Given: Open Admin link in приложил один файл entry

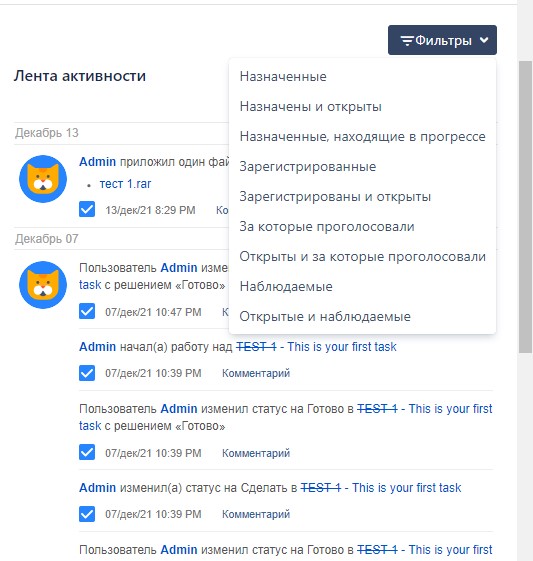Looking at the screenshot, I should [97, 162].
